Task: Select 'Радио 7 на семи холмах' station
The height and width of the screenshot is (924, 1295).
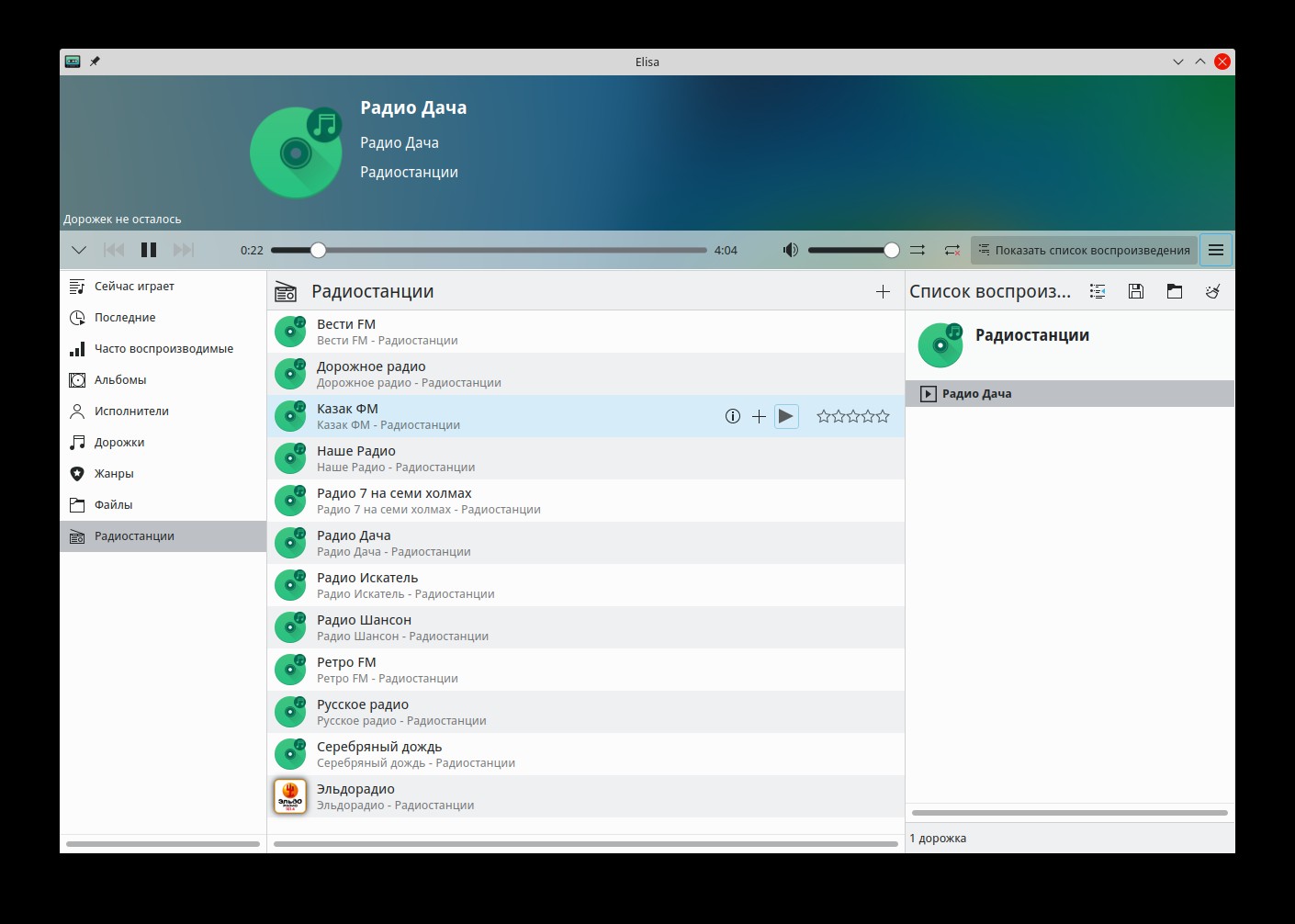Action: [x=586, y=501]
